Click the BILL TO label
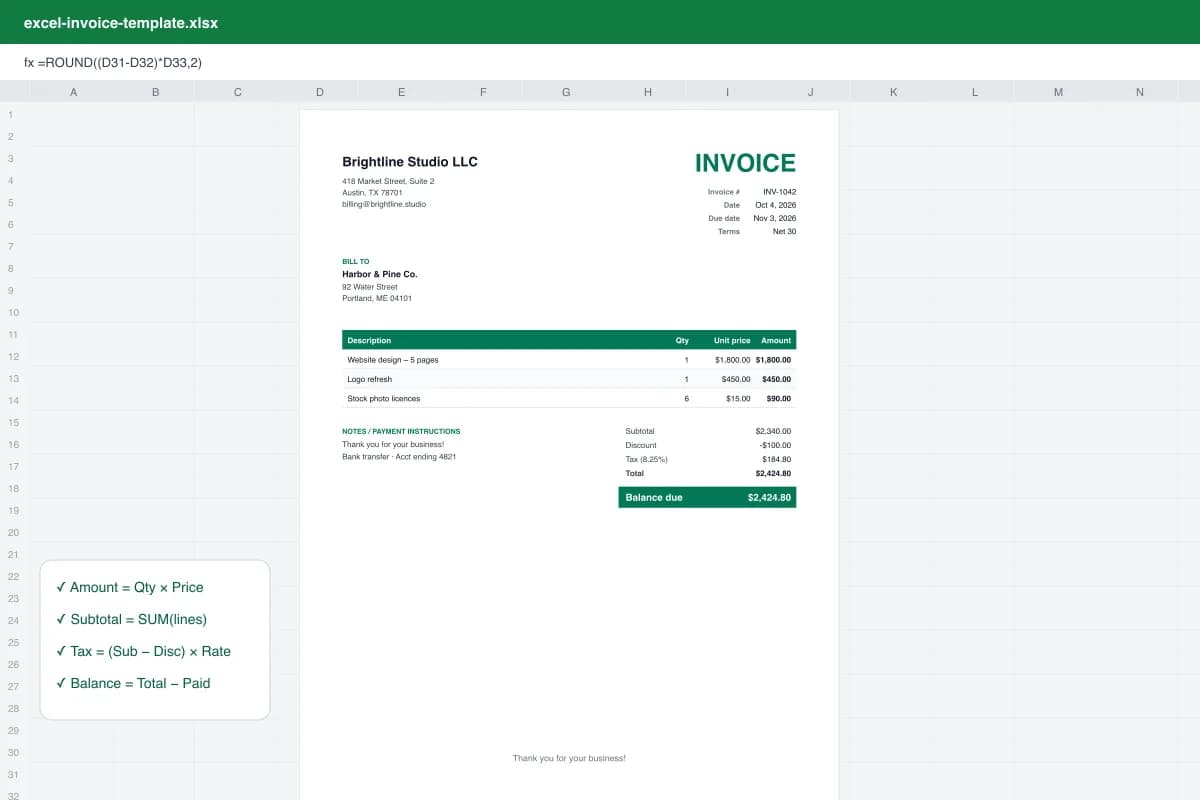This screenshot has width=1200, height=800. click(x=355, y=261)
